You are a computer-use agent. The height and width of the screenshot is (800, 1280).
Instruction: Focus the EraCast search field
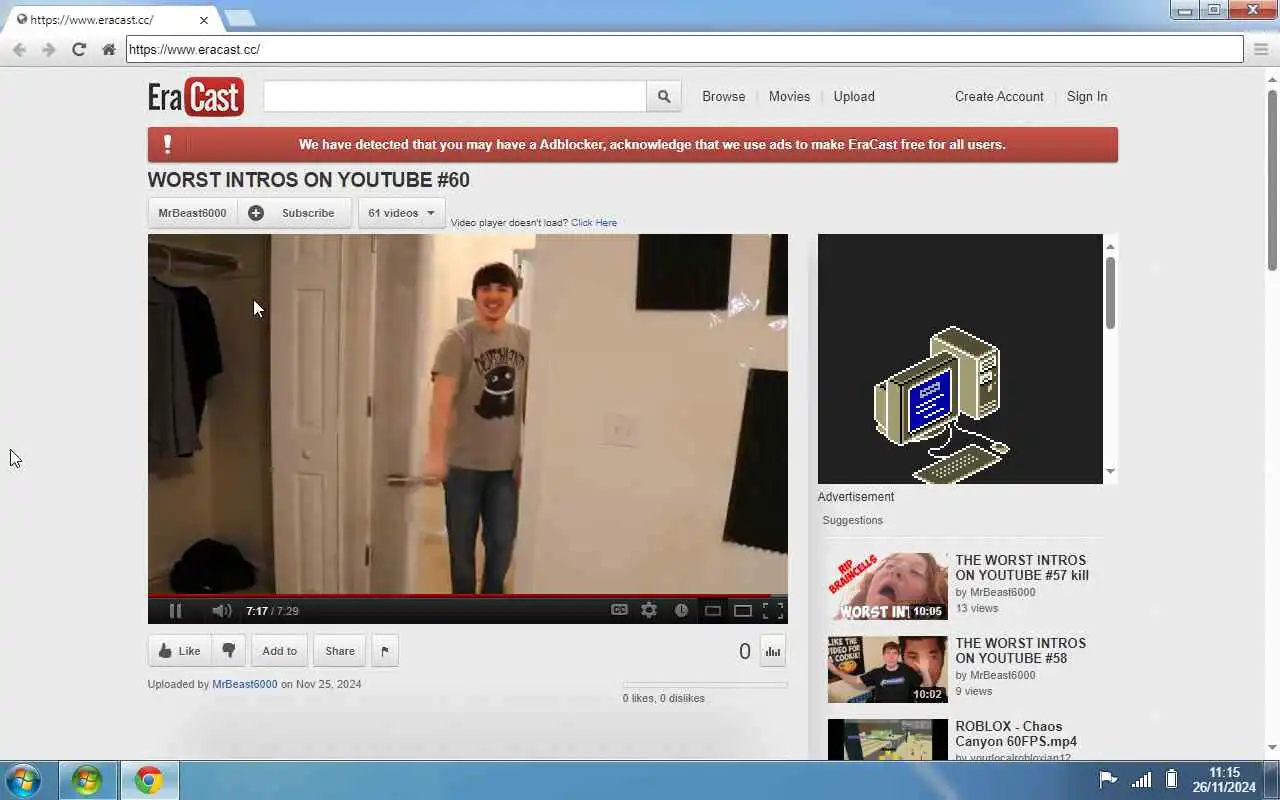click(455, 96)
